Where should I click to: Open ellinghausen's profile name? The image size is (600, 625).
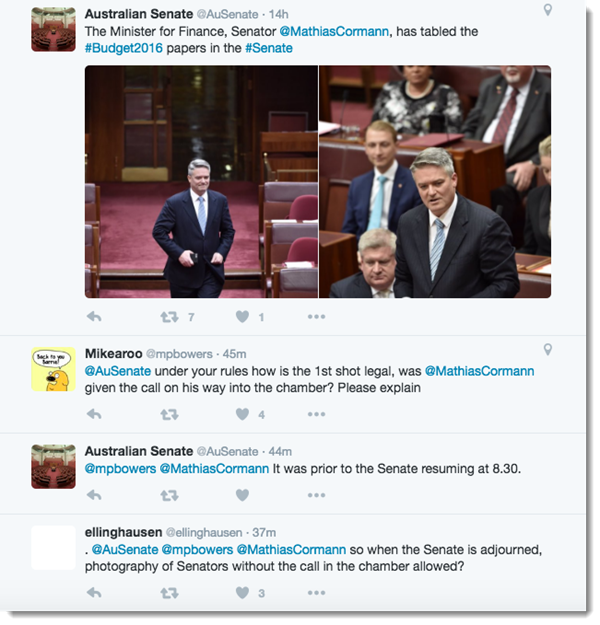tap(124, 533)
